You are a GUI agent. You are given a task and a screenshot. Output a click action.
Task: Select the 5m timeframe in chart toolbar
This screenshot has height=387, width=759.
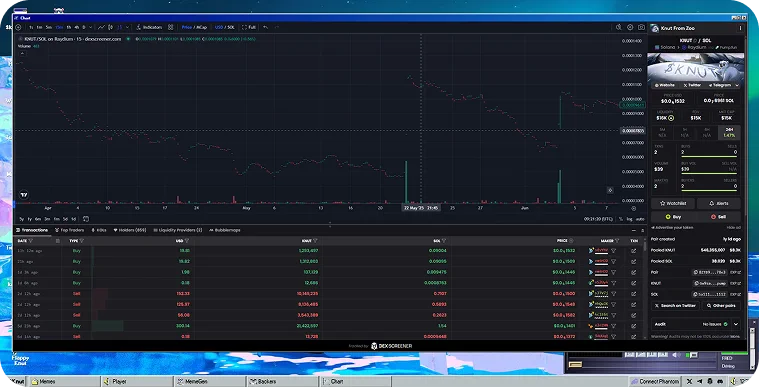[48, 28]
